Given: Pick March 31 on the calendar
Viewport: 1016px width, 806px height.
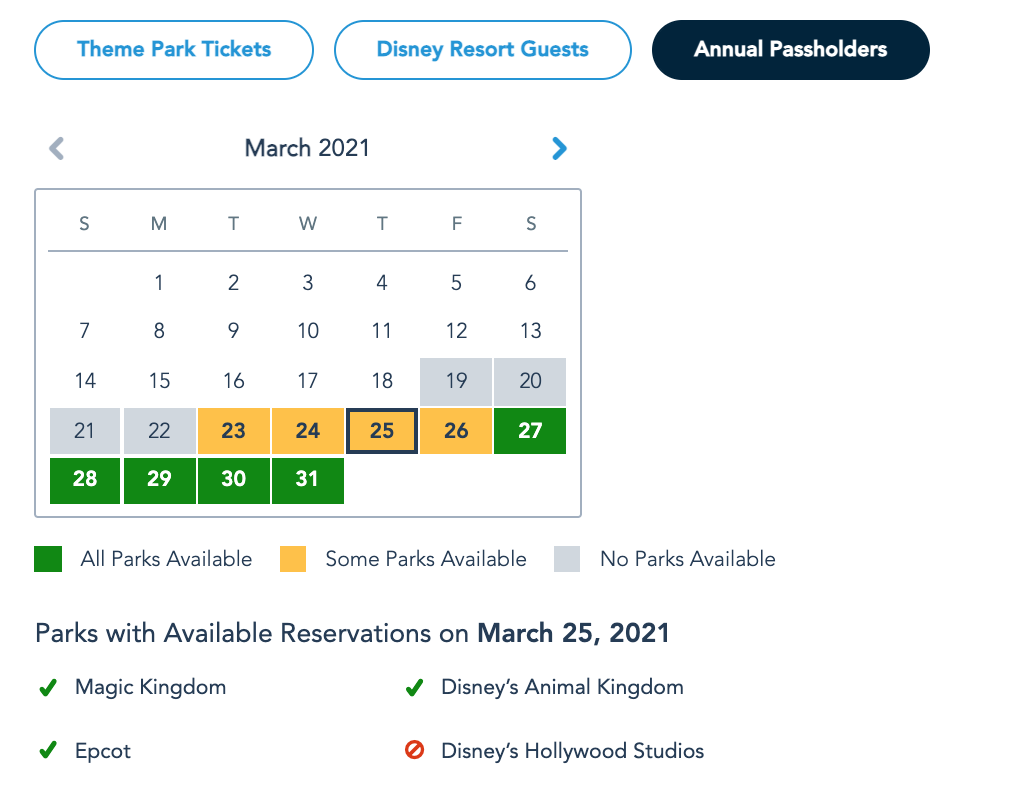Looking at the screenshot, I should click(307, 479).
